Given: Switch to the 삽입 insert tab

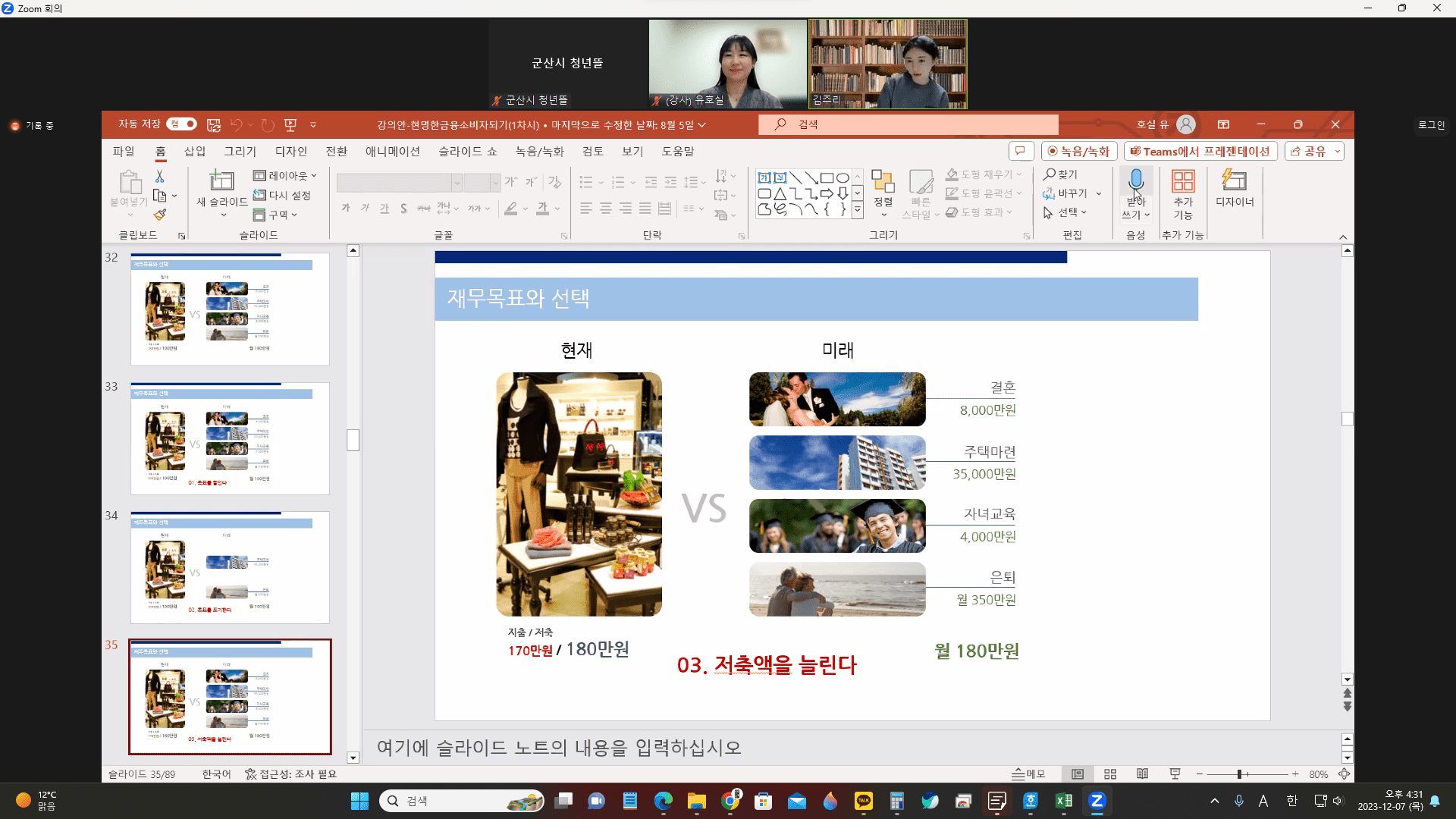Looking at the screenshot, I should tap(195, 152).
